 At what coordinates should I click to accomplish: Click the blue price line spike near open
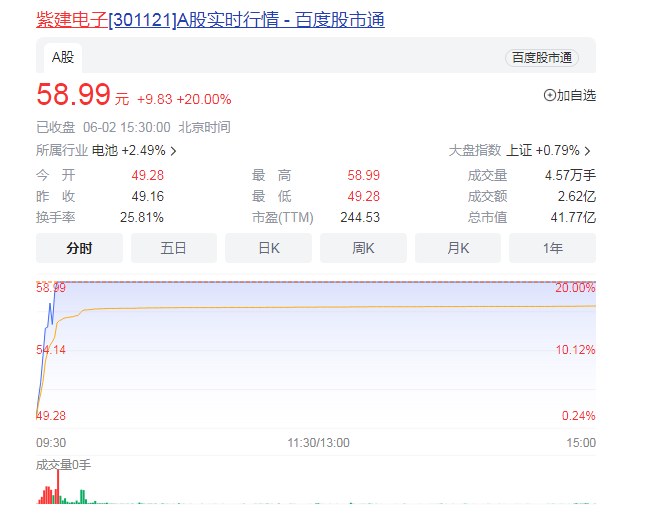coord(50,305)
